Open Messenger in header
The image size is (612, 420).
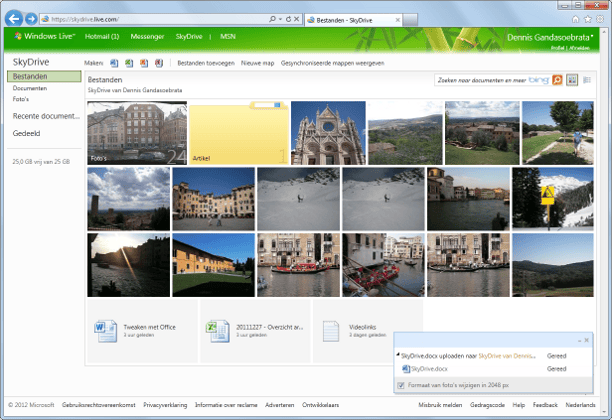click(147, 36)
